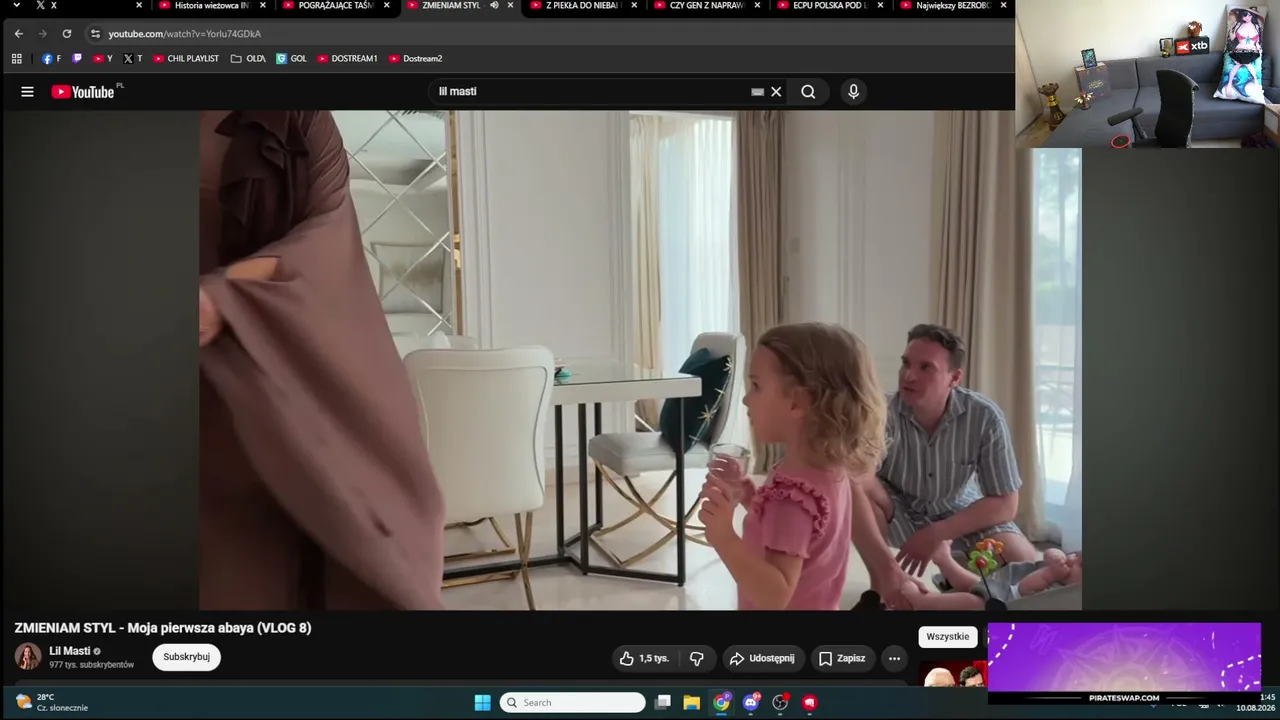Open Task View on the taskbar
Viewport: 1280px width, 720px height.
(x=662, y=702)
